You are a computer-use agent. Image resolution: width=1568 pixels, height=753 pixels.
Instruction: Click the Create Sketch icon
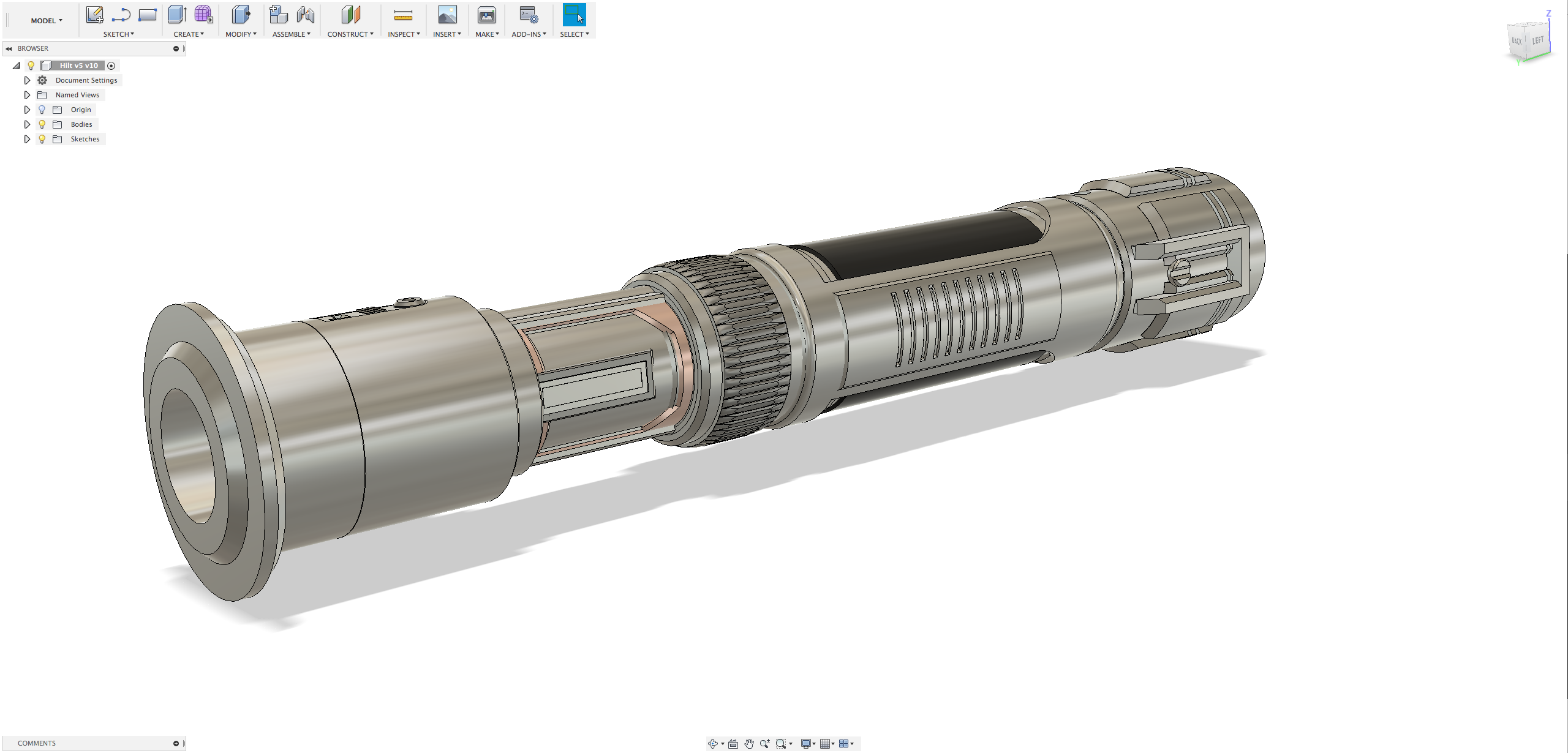click(x=94, y=15)
